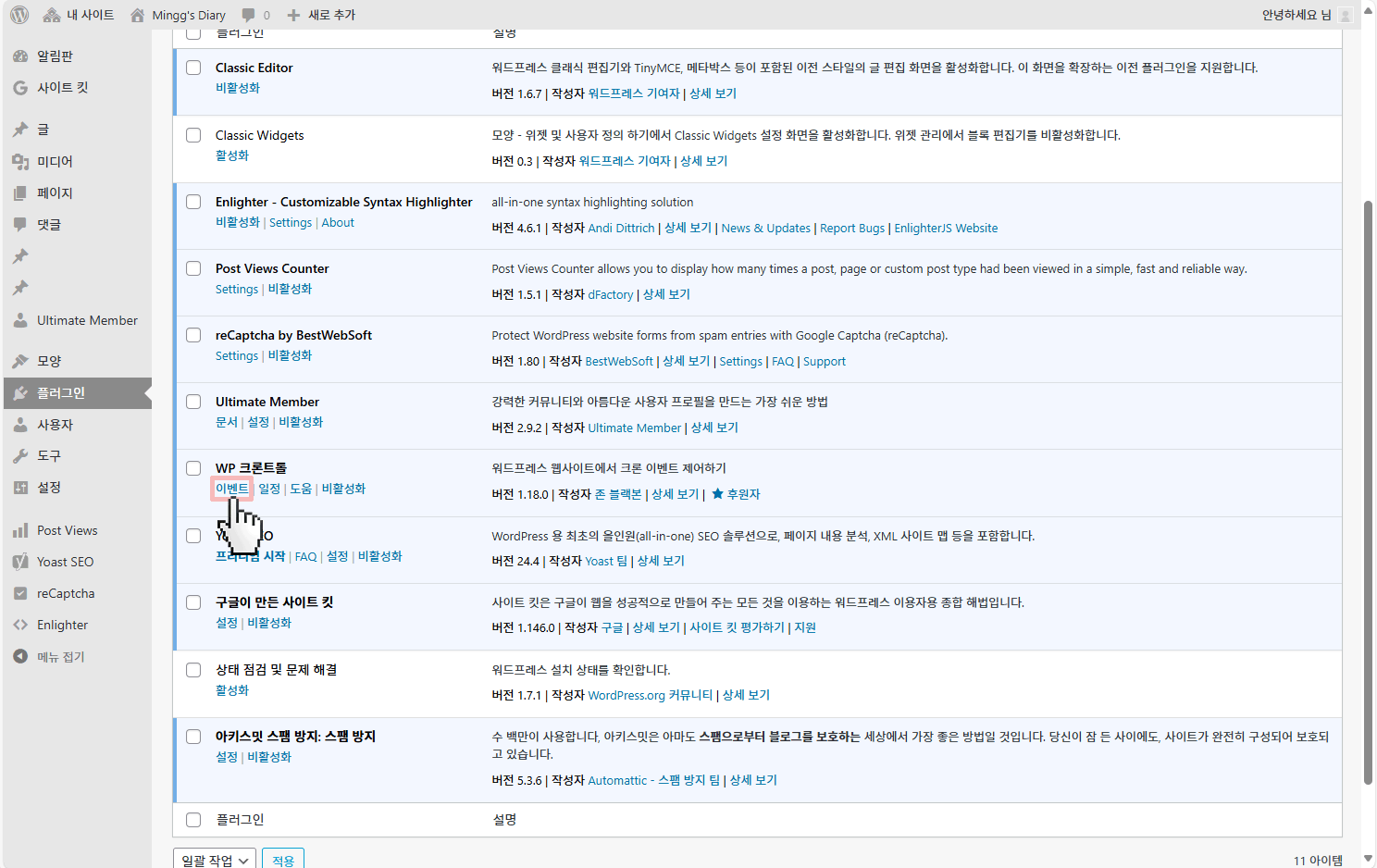Open the Yoast SEO icon
This screenshot has height=868, width=1377.
click(20, 562)
